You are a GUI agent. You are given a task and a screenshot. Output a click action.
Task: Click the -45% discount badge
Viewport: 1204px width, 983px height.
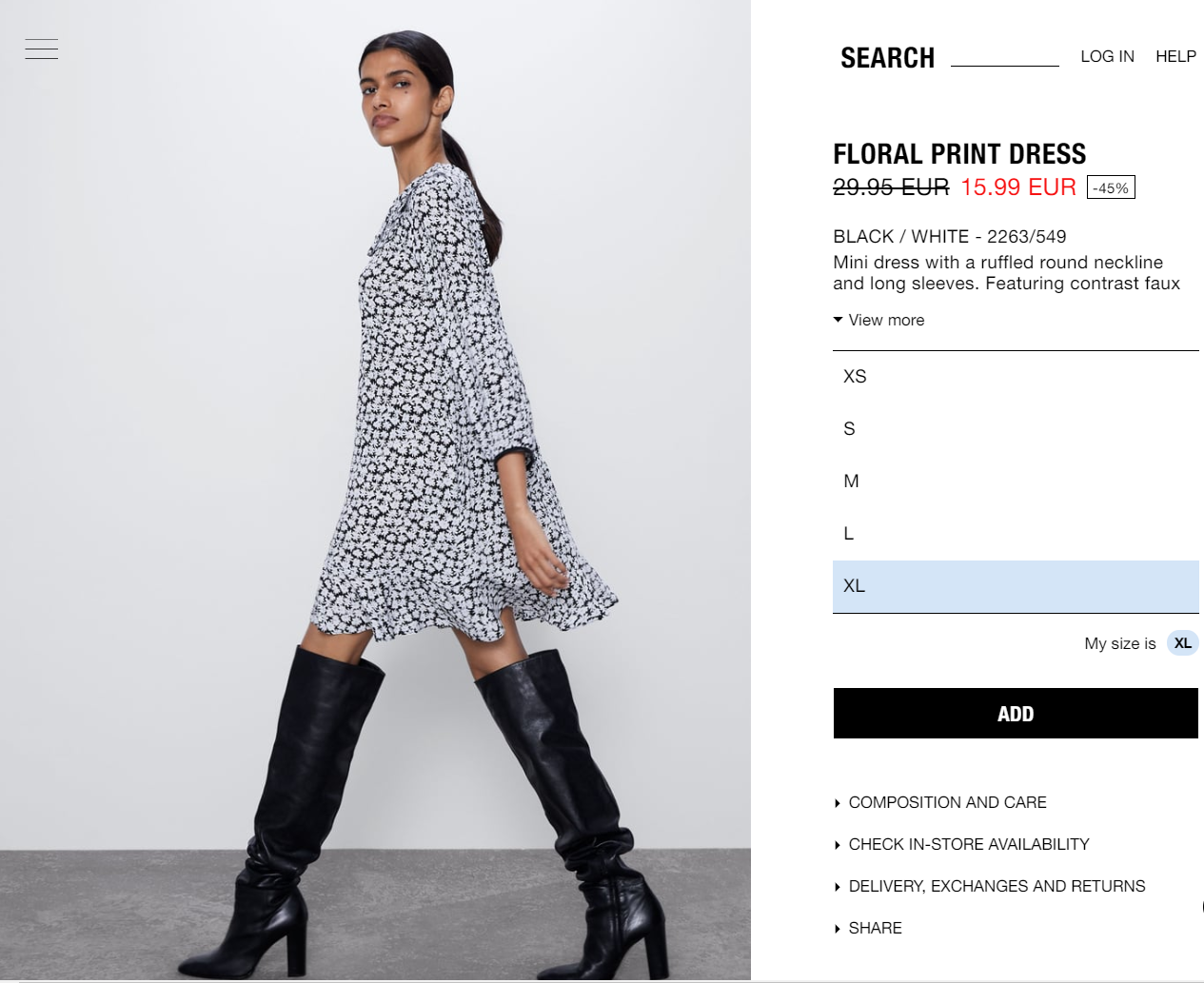click(1111, 187)
